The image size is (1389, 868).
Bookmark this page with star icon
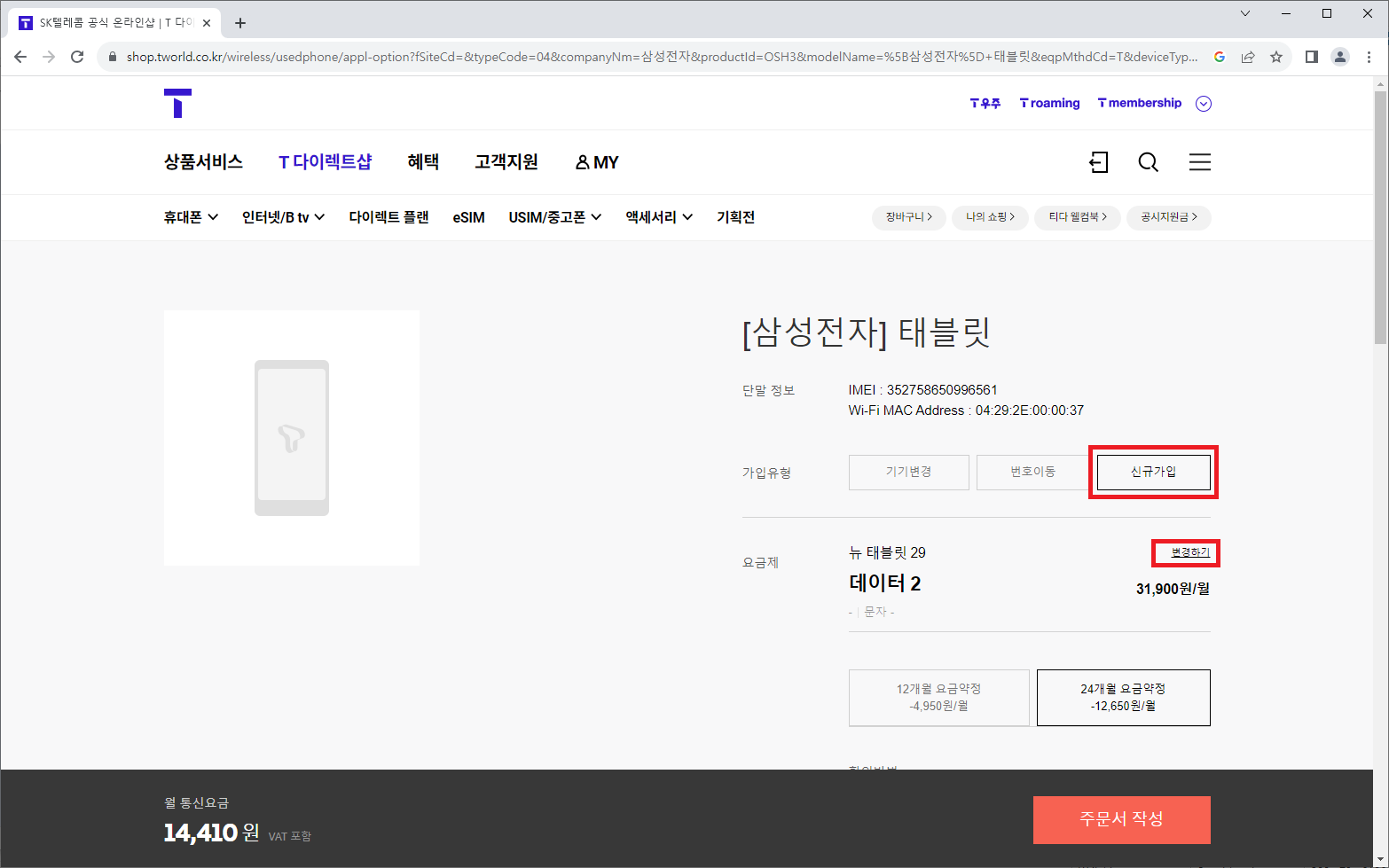pos(1276,57)
